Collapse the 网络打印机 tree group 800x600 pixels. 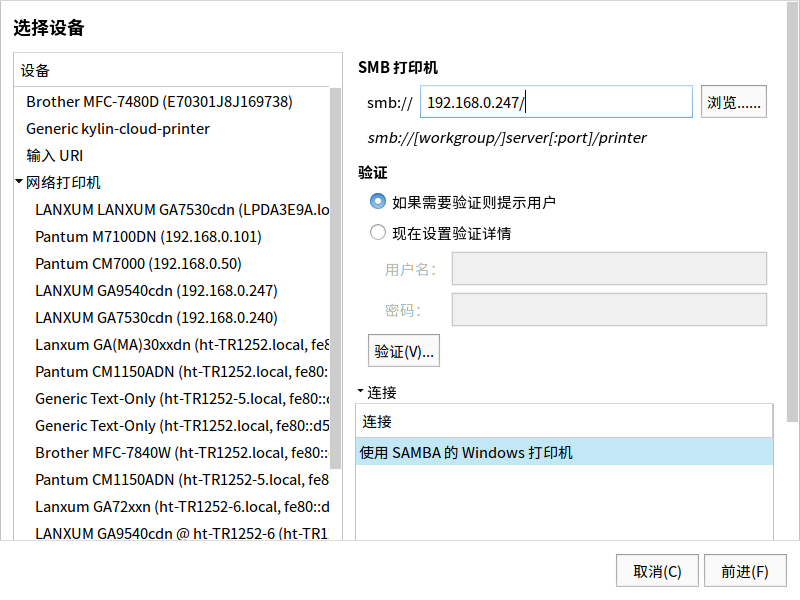(19, 181)
